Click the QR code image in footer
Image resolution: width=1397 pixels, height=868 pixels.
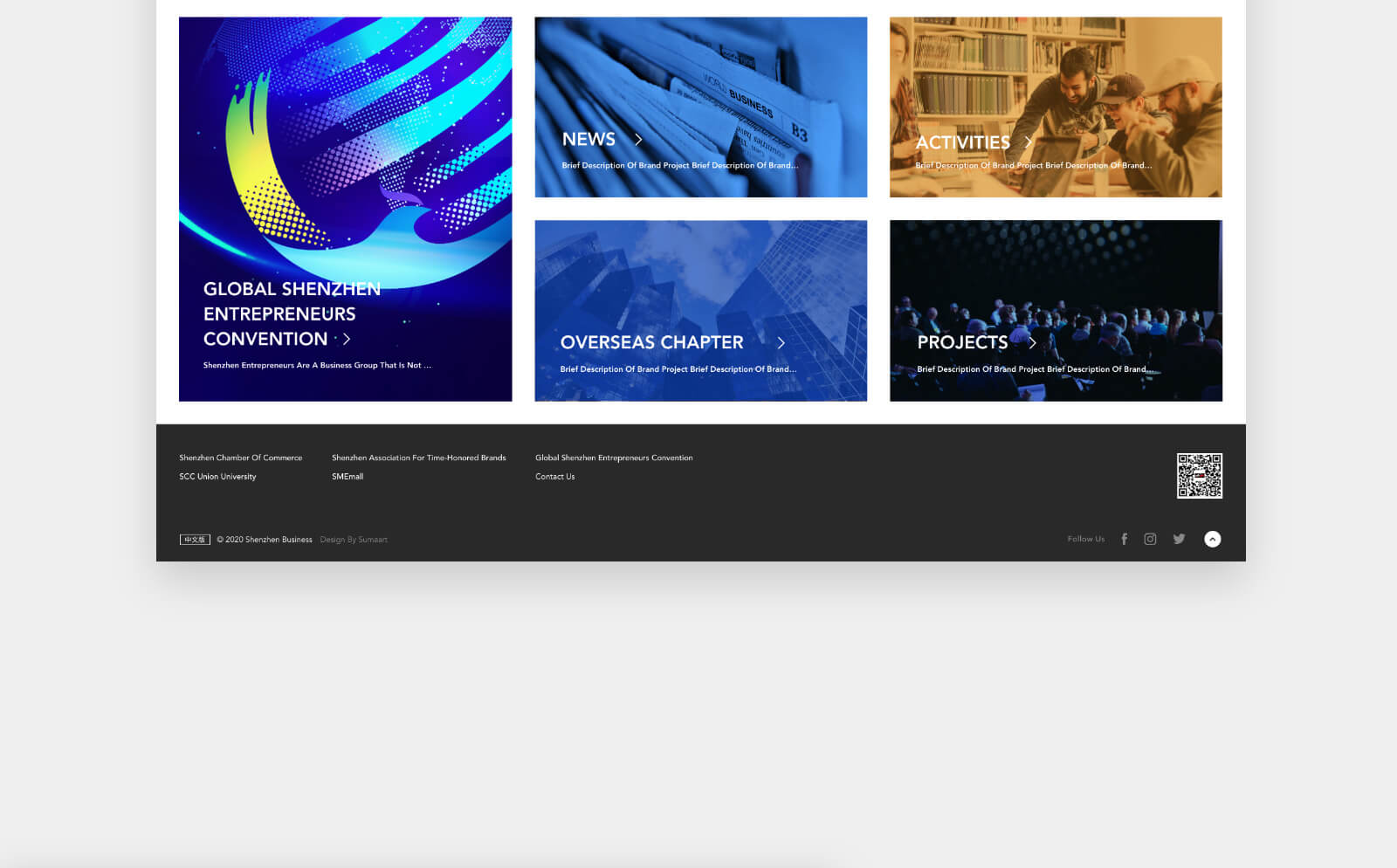[x=1199, y=476]
